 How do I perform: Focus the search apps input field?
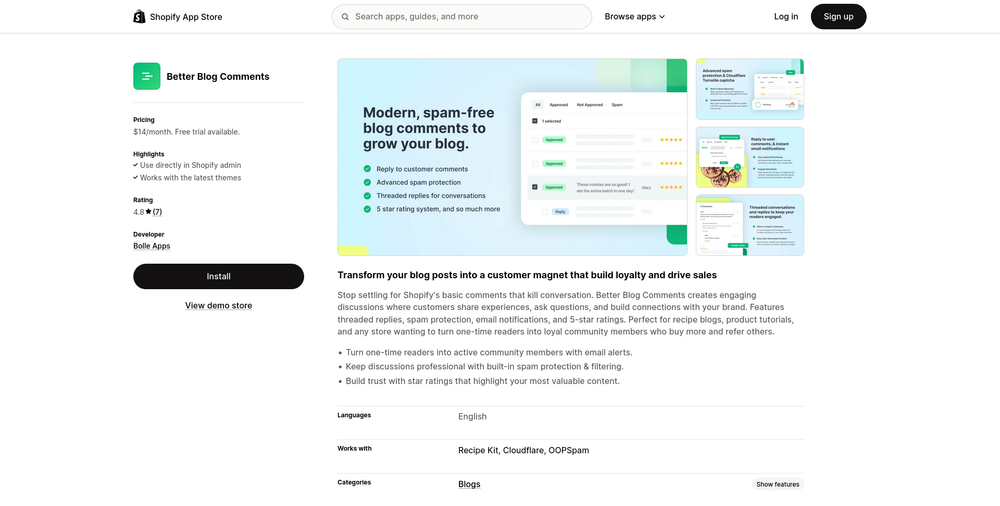tap(462, 17)
